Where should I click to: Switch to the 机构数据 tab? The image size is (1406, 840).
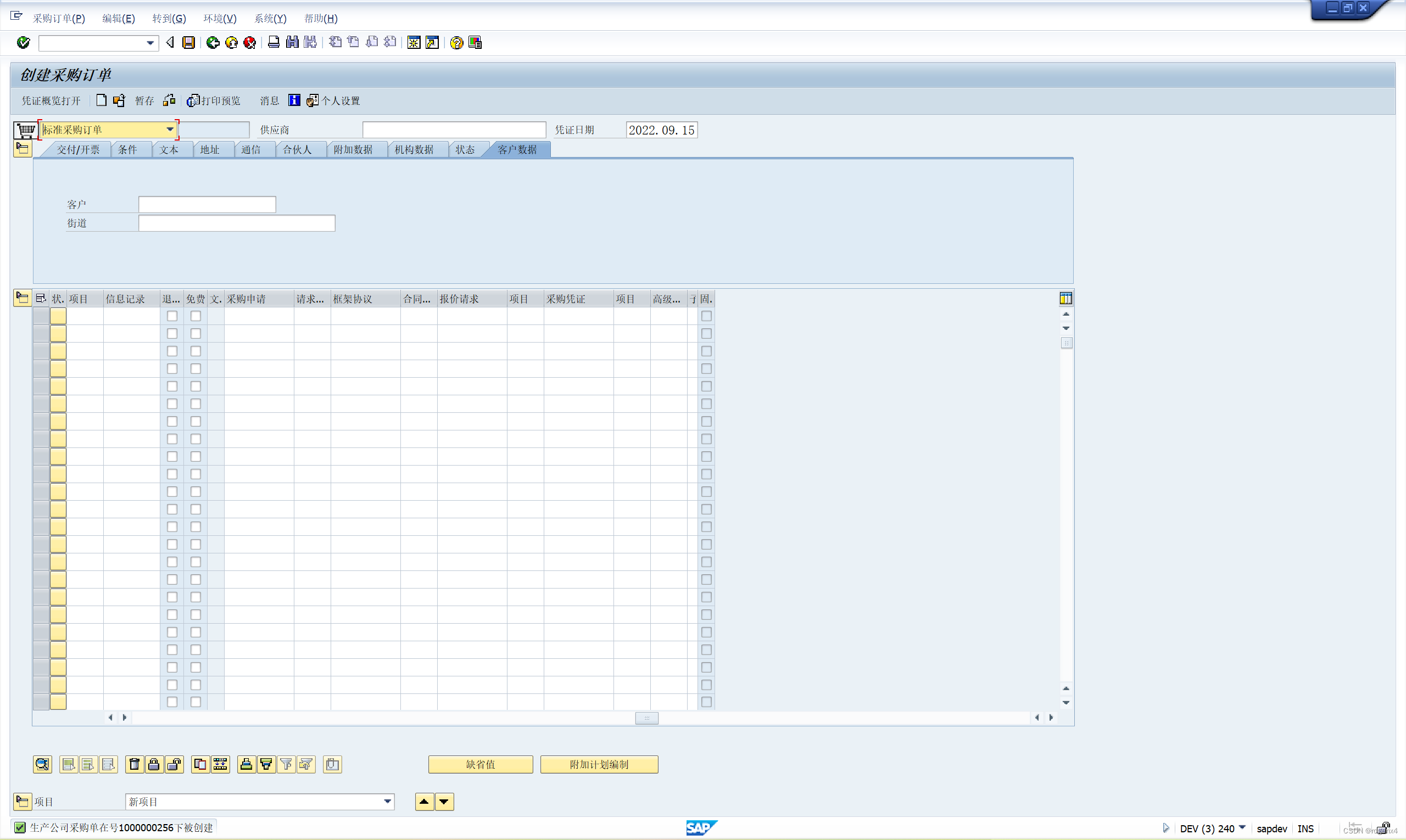click(414, 149)
